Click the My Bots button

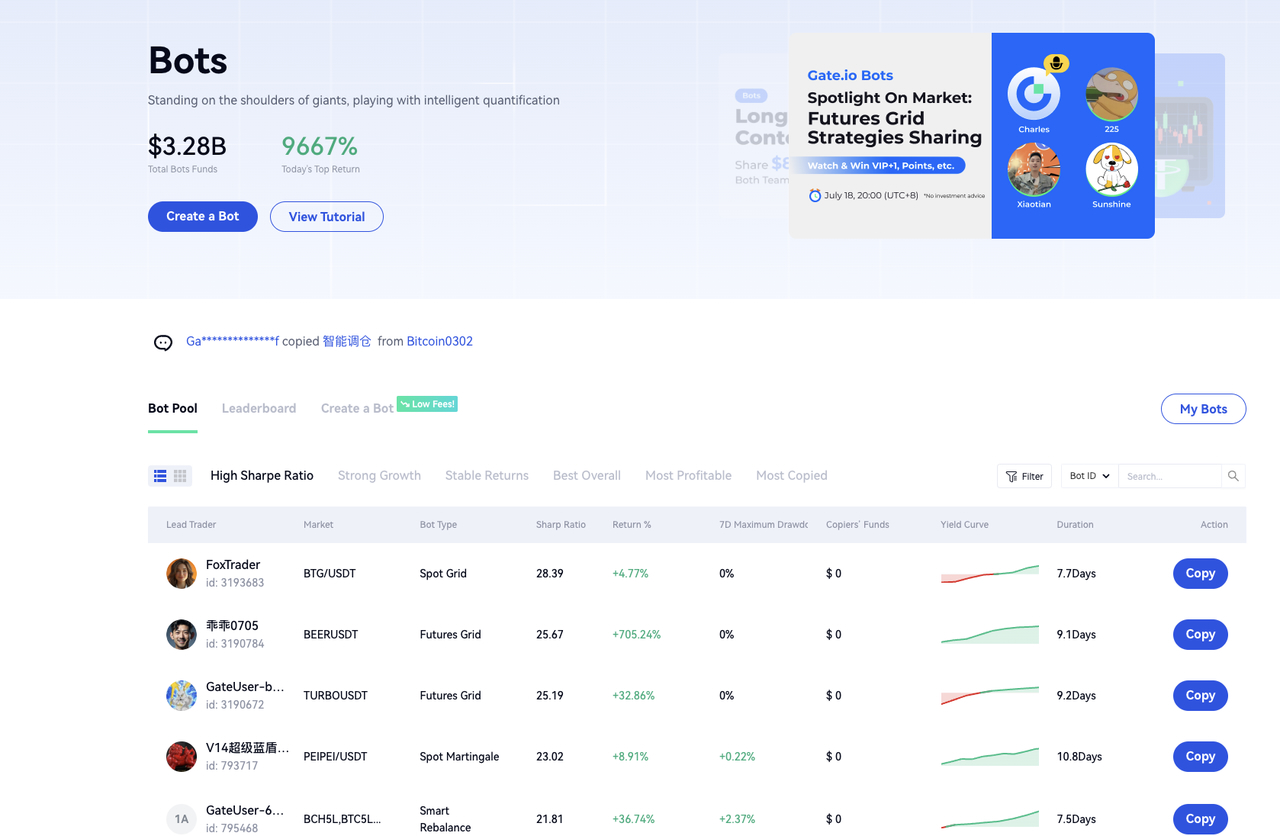1203,409
